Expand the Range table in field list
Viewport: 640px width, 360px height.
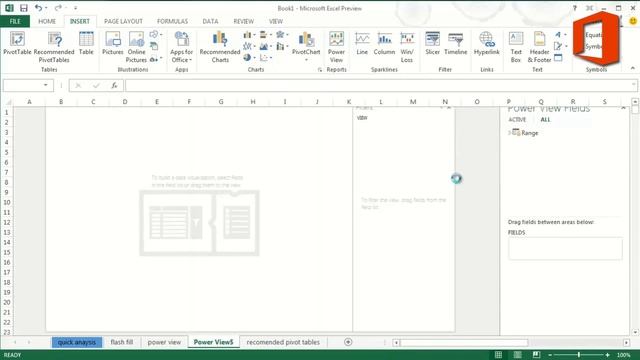pyautogui.click(x=510, y=133)
